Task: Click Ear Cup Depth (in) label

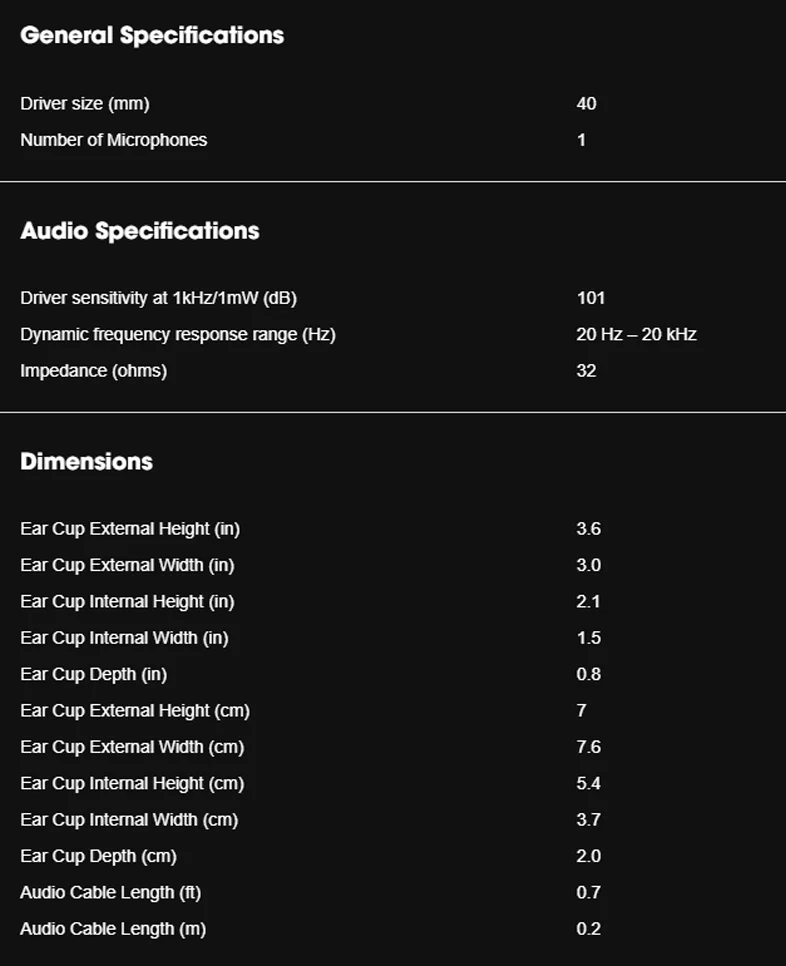Action: tap(94, 674)
